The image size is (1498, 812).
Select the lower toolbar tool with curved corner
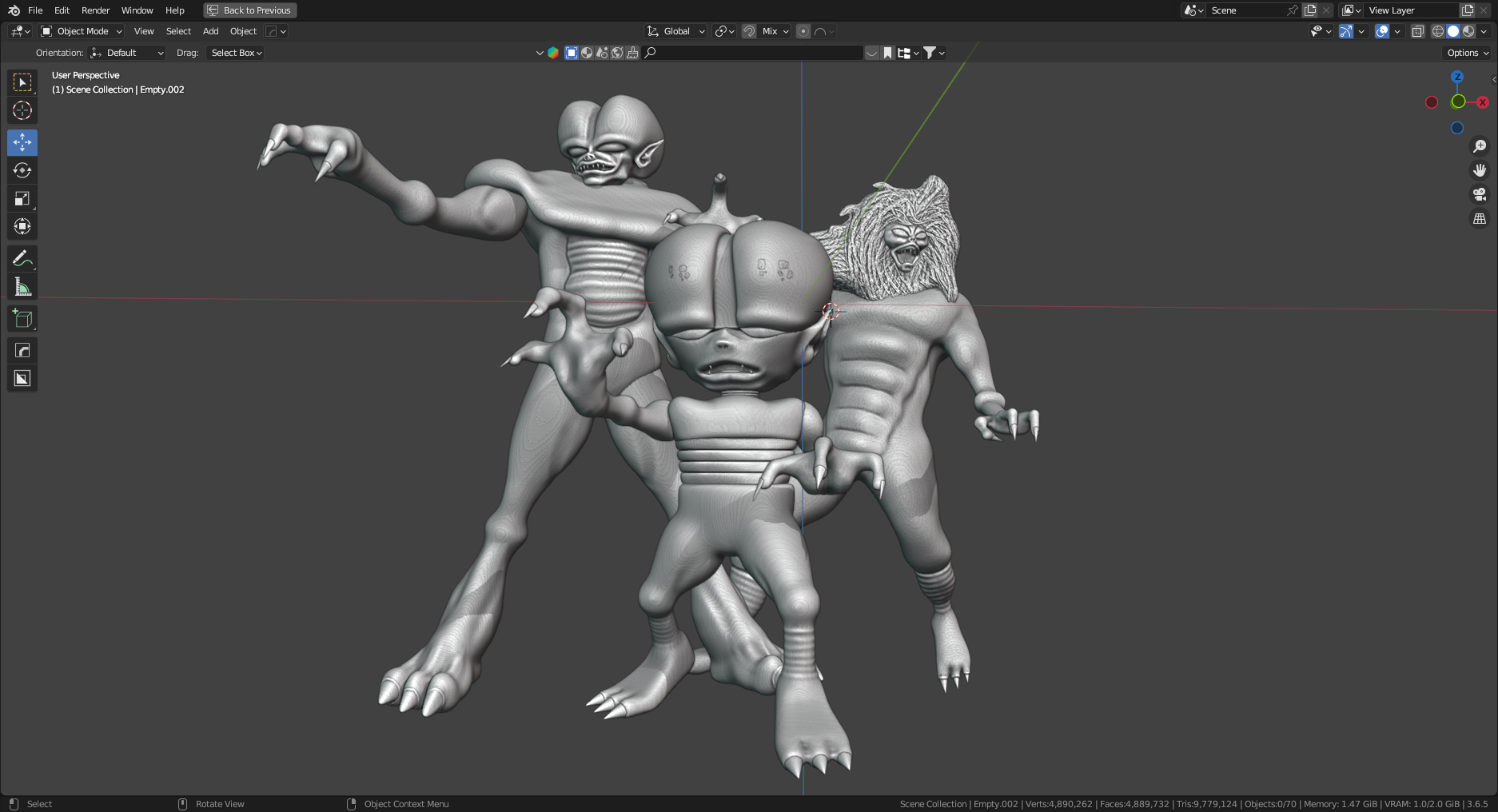(x=22, y=350)
